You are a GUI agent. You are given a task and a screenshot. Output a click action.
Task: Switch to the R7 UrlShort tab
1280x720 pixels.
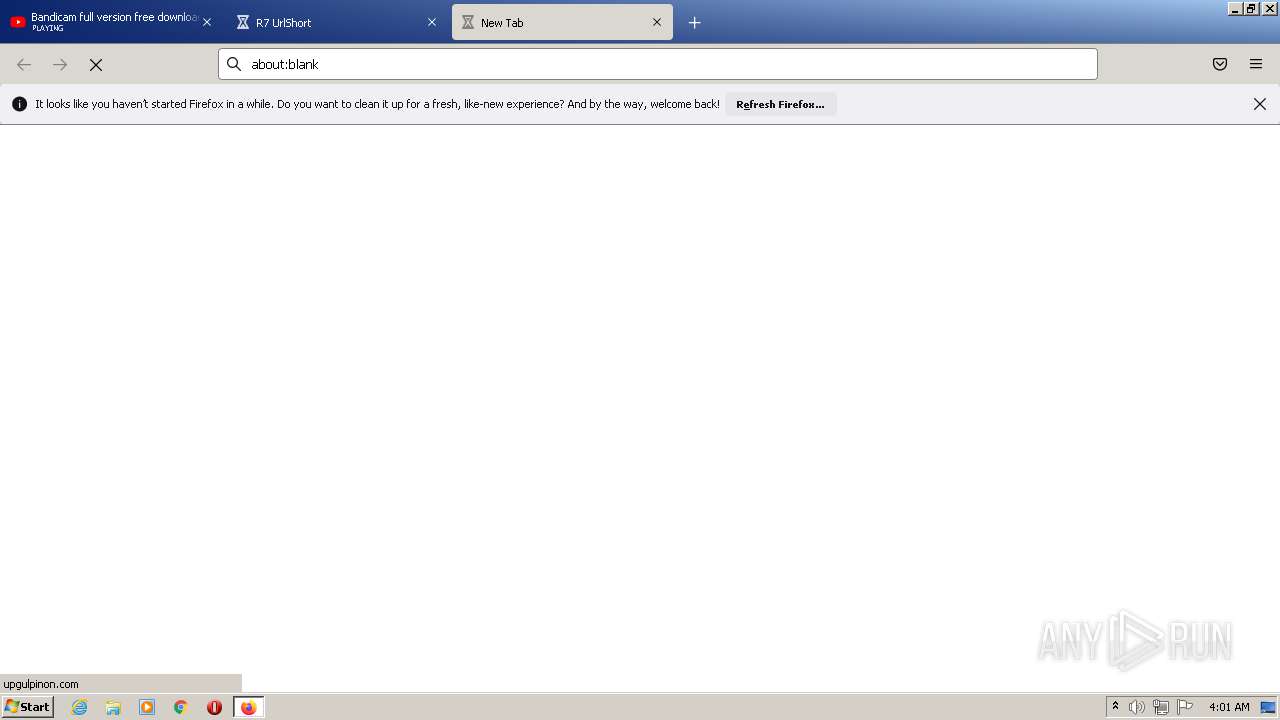[335, 22]
